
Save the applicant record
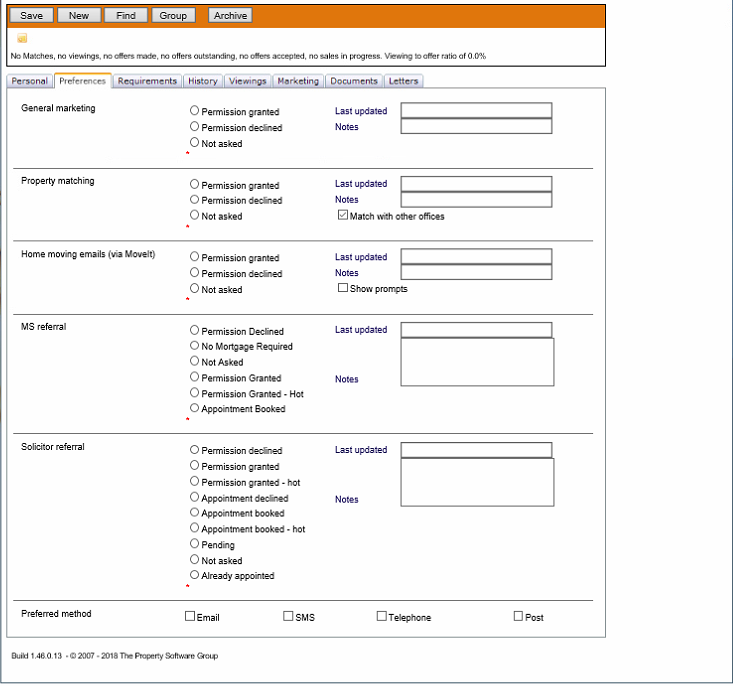coord(31,15)
